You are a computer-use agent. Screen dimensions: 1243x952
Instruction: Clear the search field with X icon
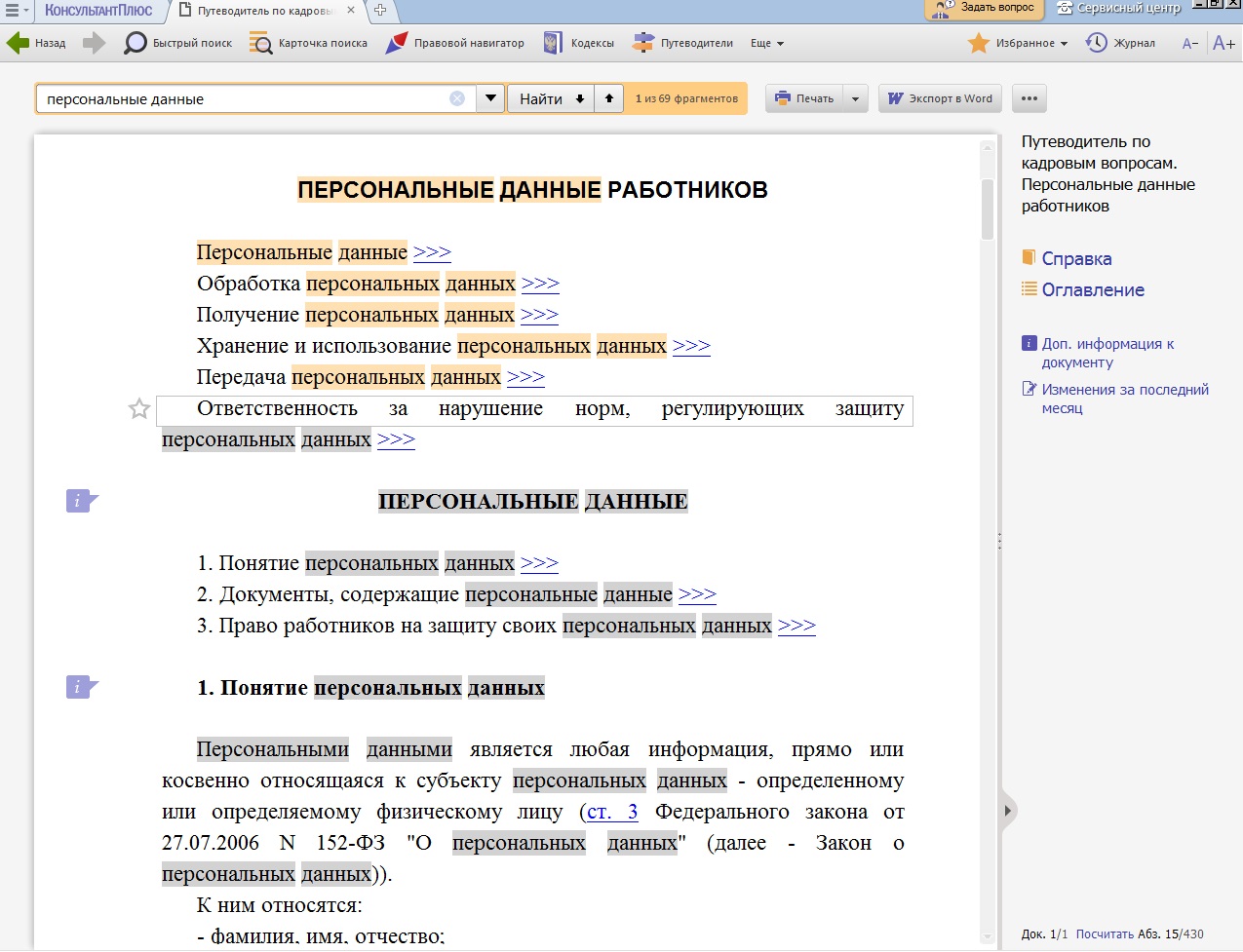(457, 98)
